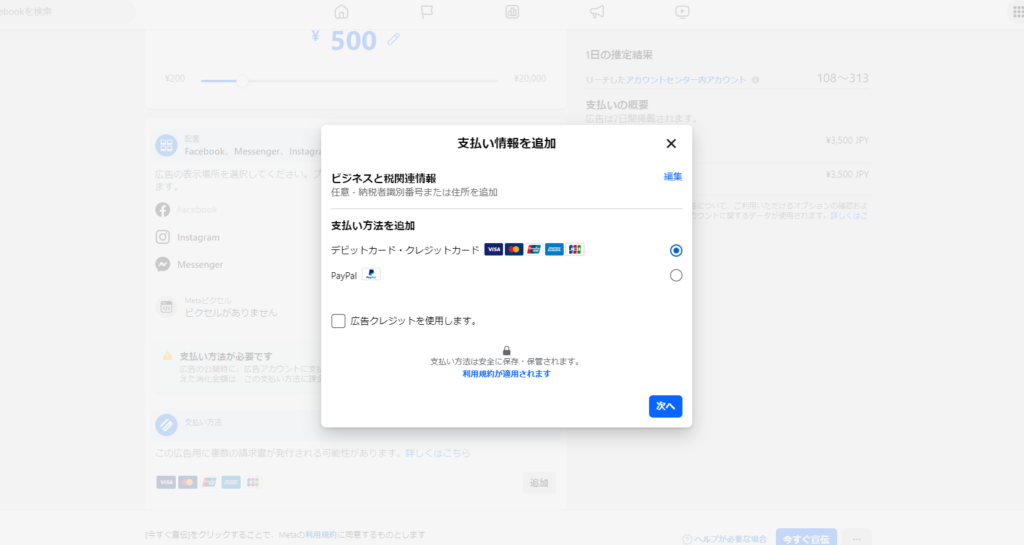Screen dimensions: 1024x545
Task: Open the three-dot more options button
Action: 856,538
